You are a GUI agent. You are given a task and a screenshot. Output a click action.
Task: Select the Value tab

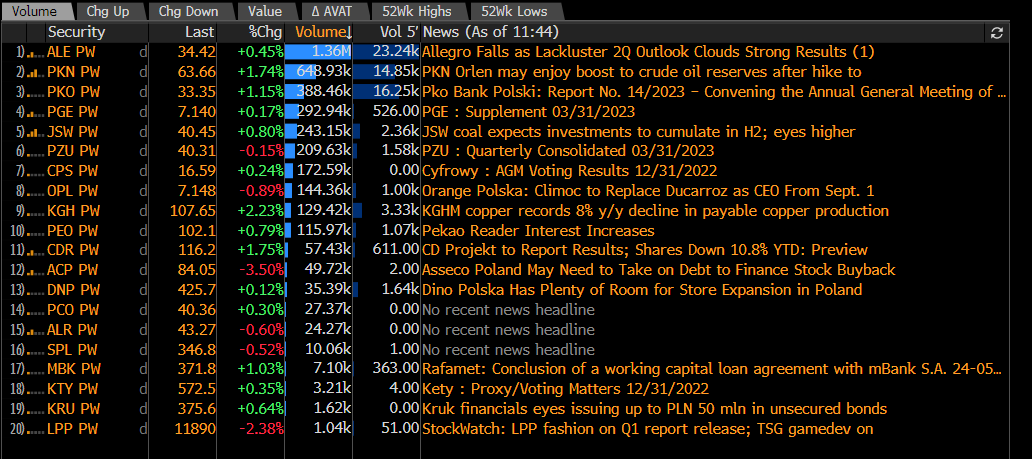pos(265,11)
